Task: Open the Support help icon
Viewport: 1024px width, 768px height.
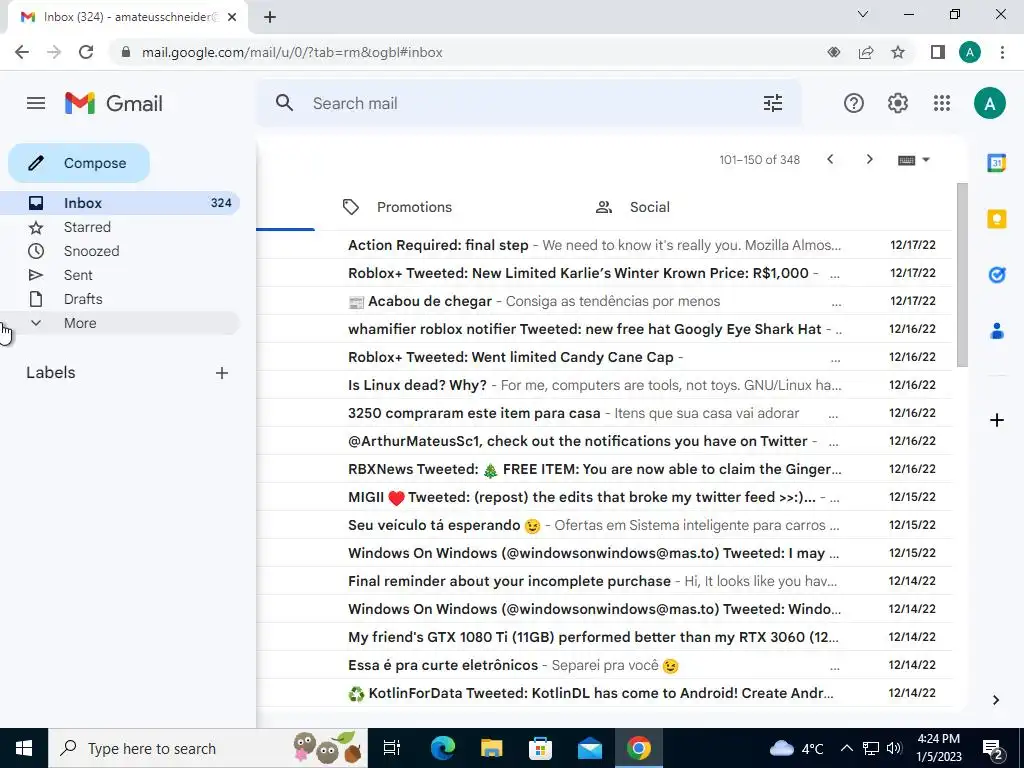Action: point(854,103)
